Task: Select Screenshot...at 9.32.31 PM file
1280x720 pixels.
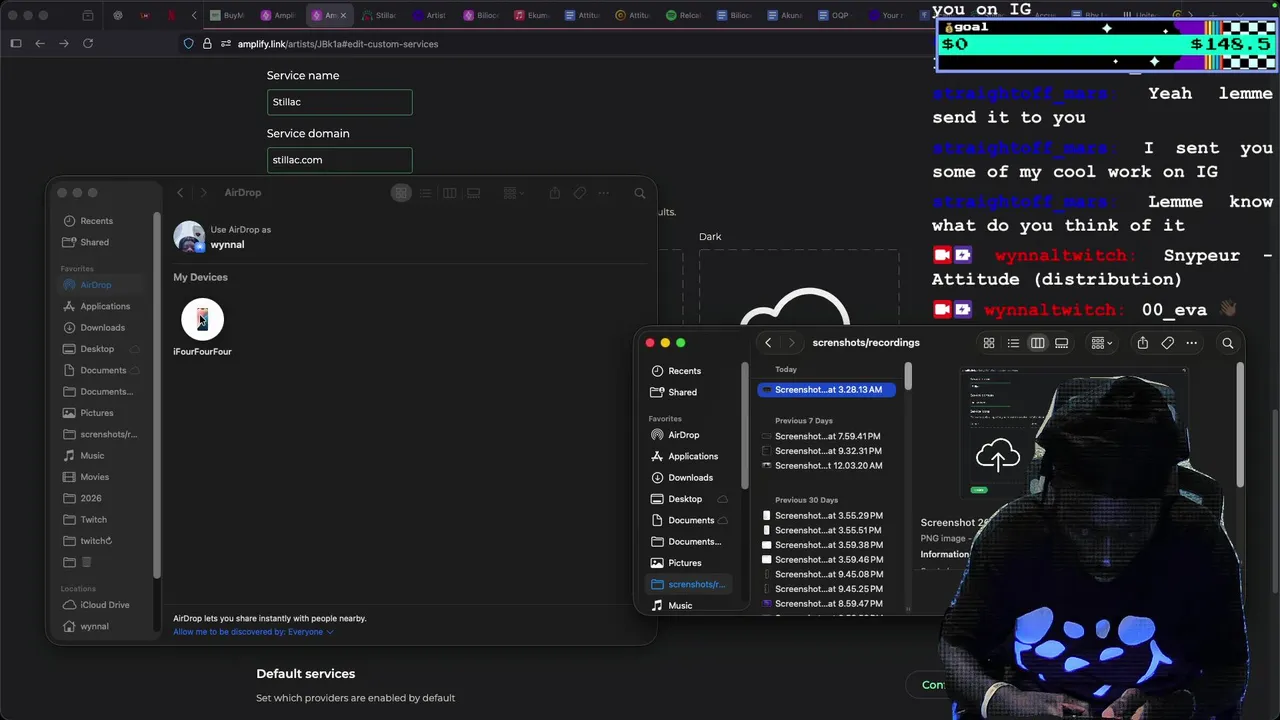Action: pyautogui.click(x=826, y=451)
